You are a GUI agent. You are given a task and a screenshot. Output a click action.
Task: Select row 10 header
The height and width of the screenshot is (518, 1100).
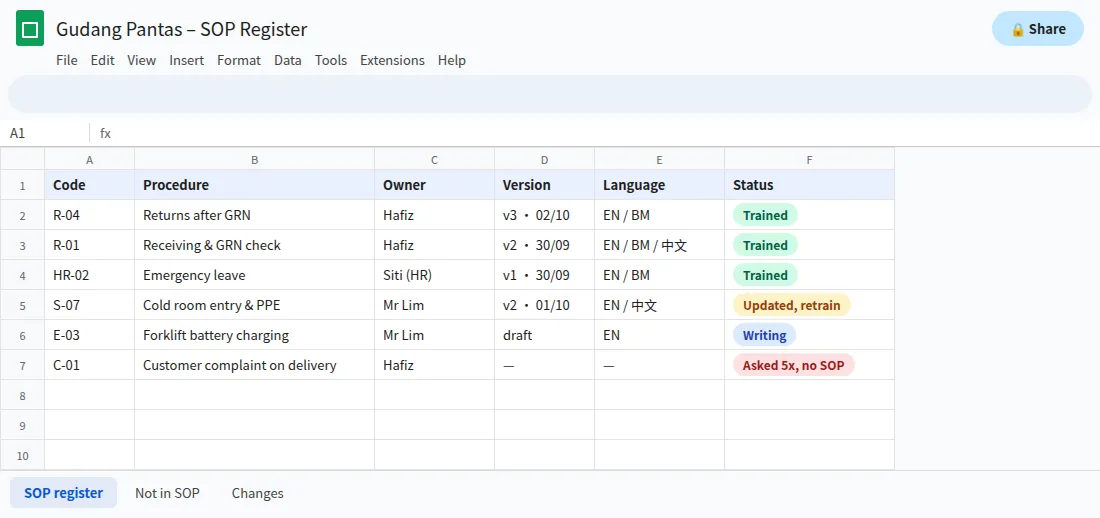[x=22, y=455]
